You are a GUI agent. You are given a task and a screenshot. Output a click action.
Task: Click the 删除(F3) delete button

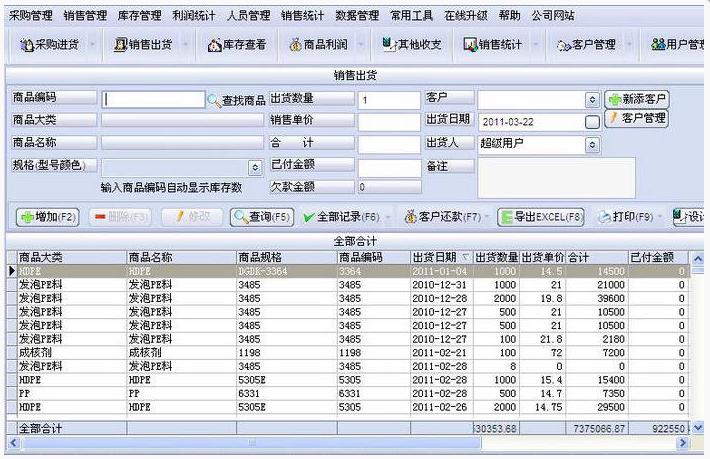[x=120, y=217]
